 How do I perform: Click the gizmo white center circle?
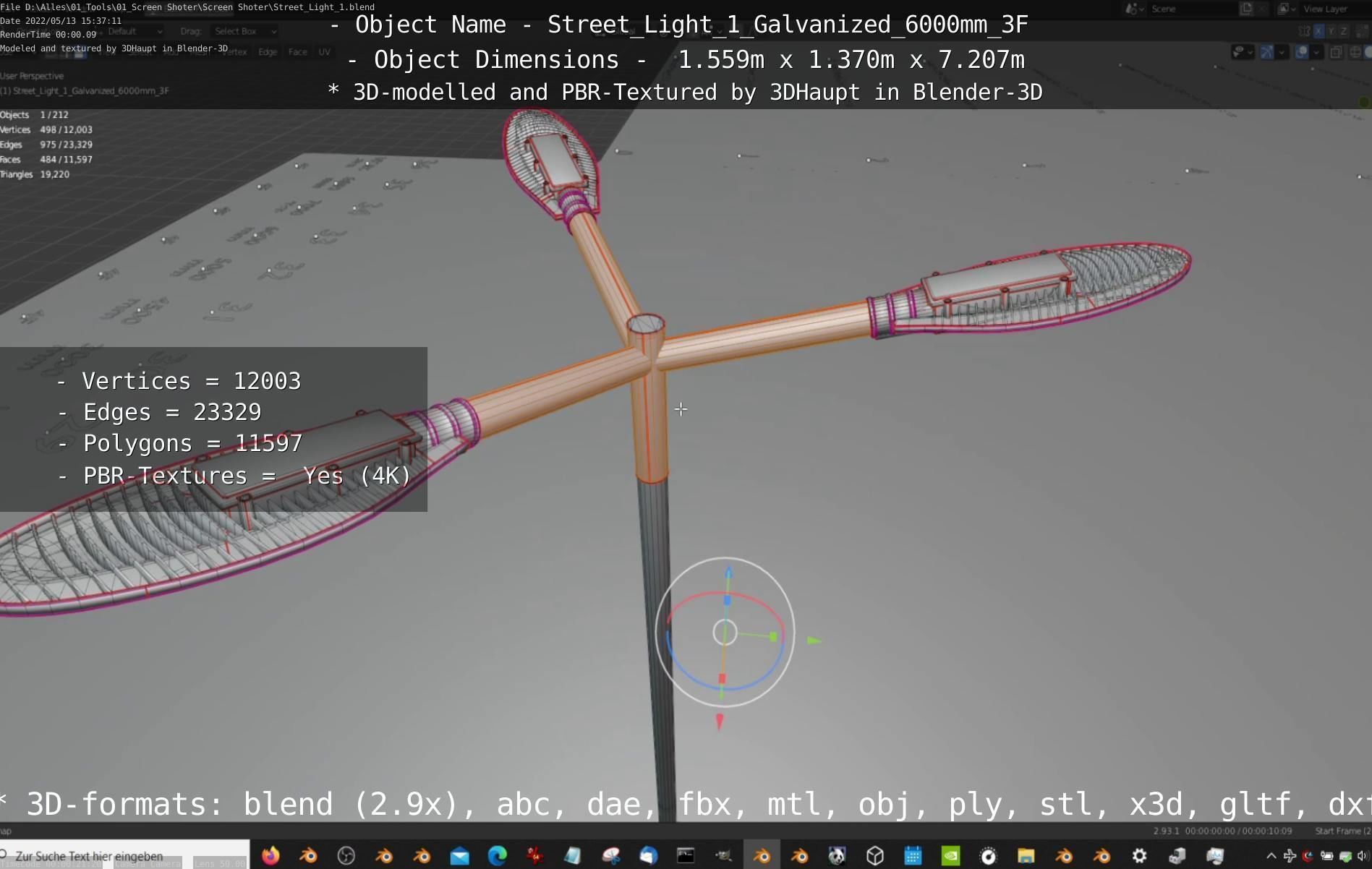click(725, 633)
